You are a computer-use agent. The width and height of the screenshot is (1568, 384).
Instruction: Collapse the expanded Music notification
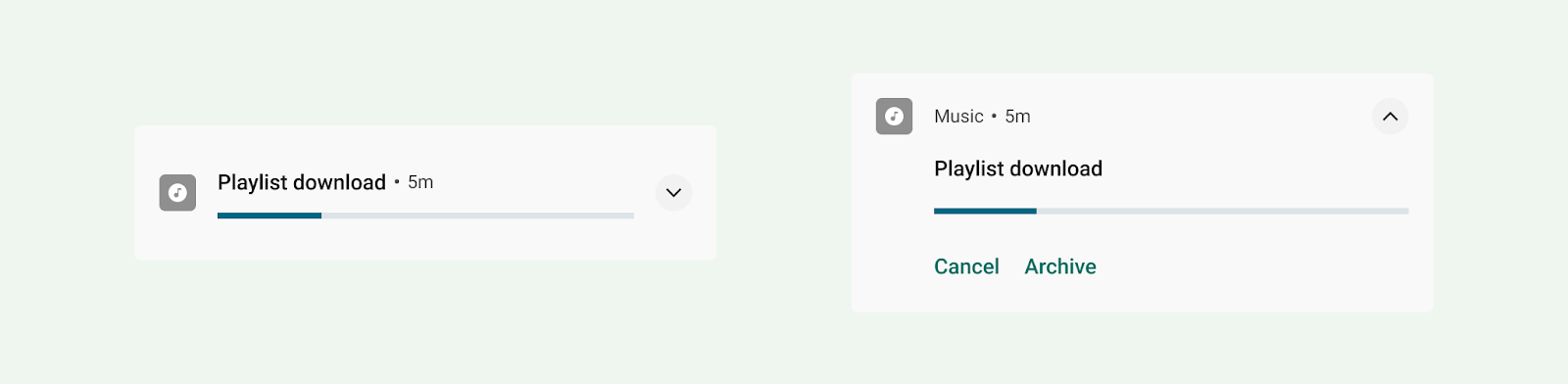(1390, 117)
